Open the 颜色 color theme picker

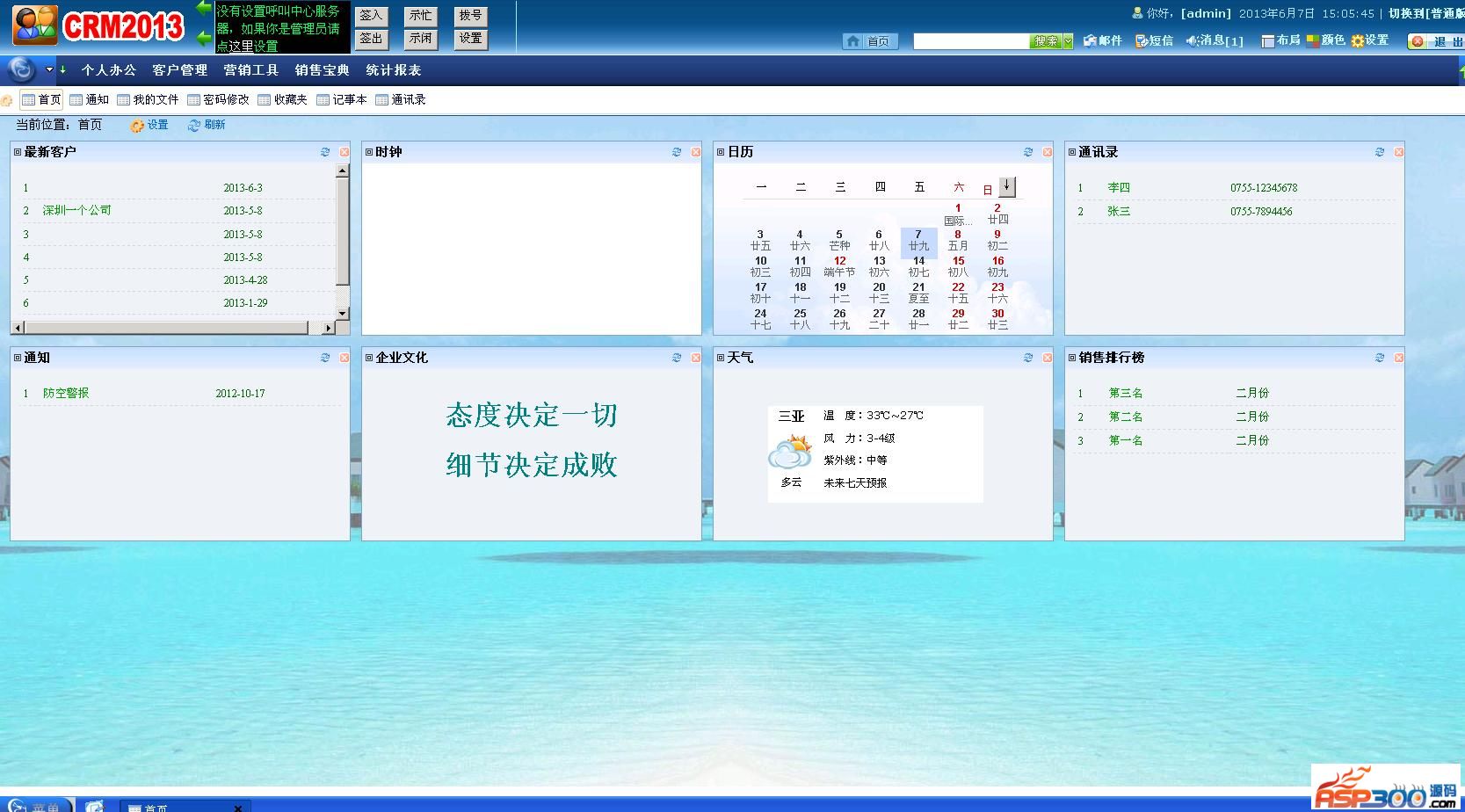pyautogui.click(x=1325, y=40)
